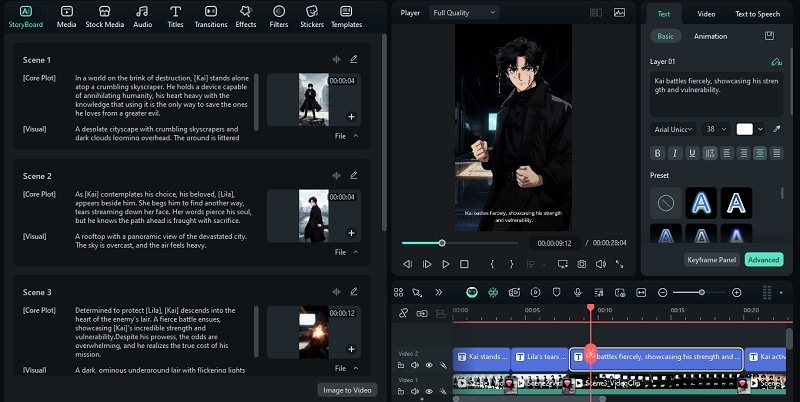
Task: Zoom out the timeline with minus
Action: coord(662,292)
